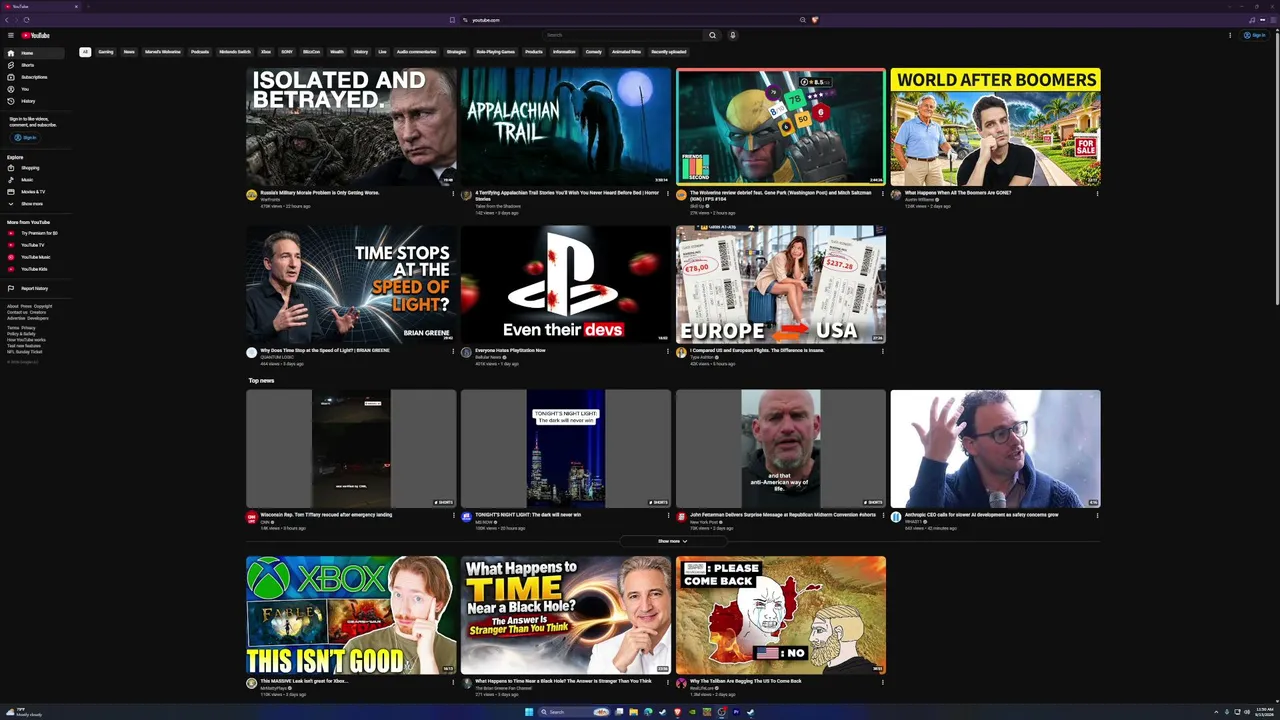
Task: Select the Podcasts filter chip
Action: click(x=200, y=52)
